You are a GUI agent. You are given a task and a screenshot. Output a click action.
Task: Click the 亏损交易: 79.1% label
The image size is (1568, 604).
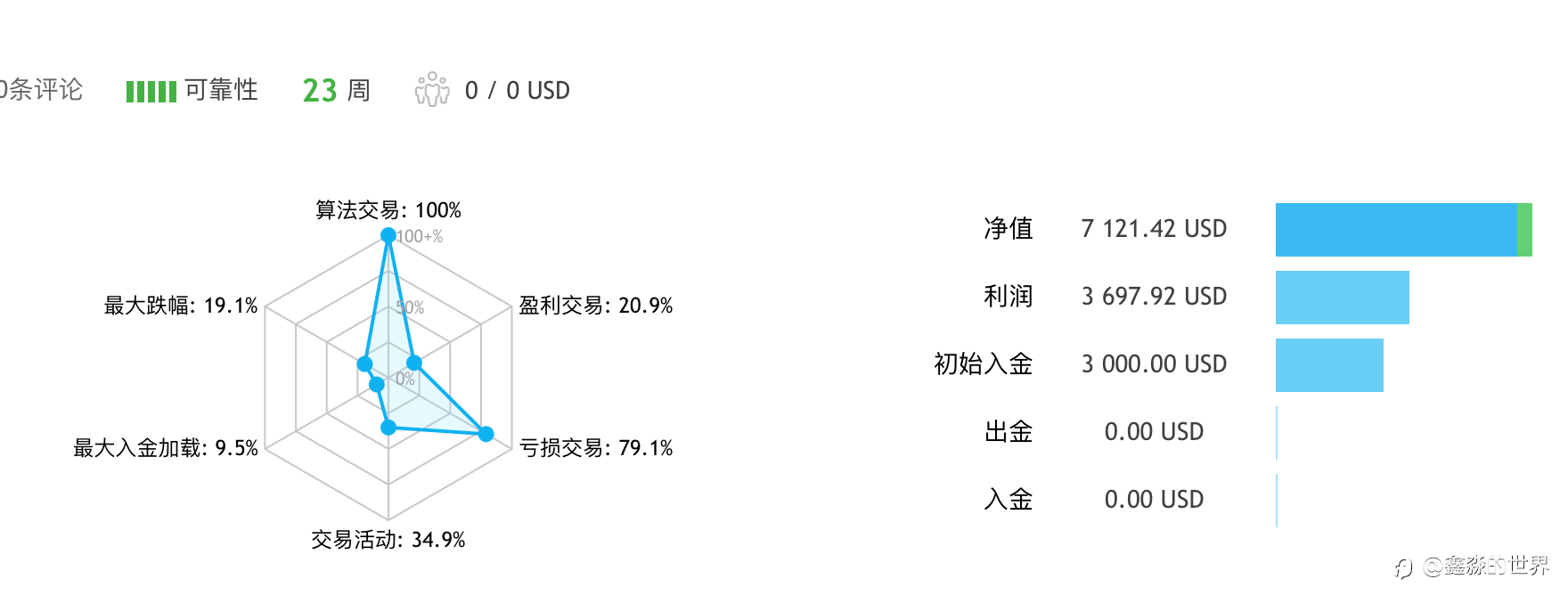(x=596, y=448)
